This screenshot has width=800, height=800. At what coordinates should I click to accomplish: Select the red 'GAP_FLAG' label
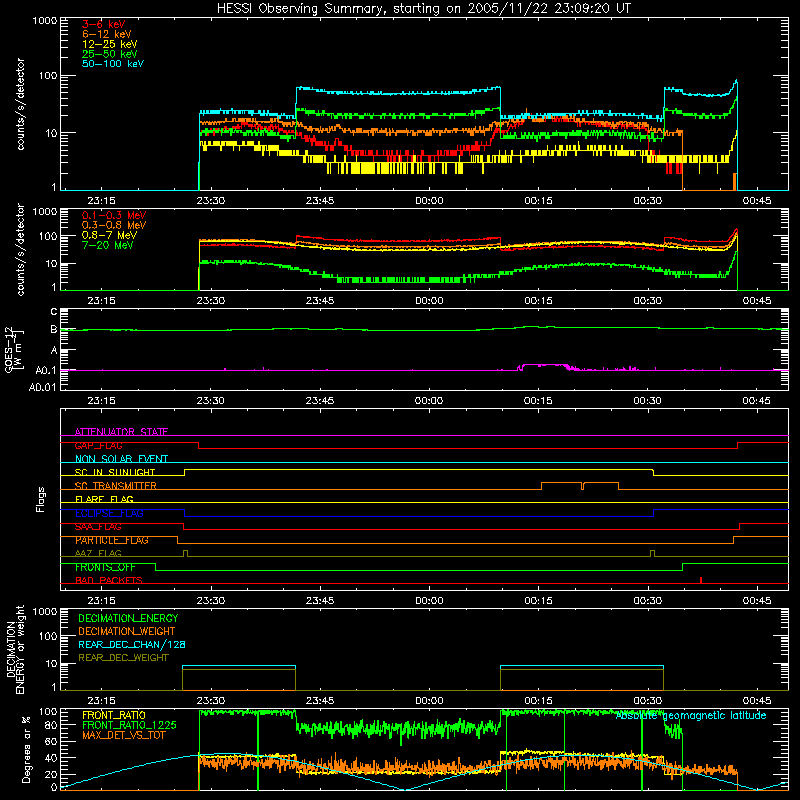point(98,445)
